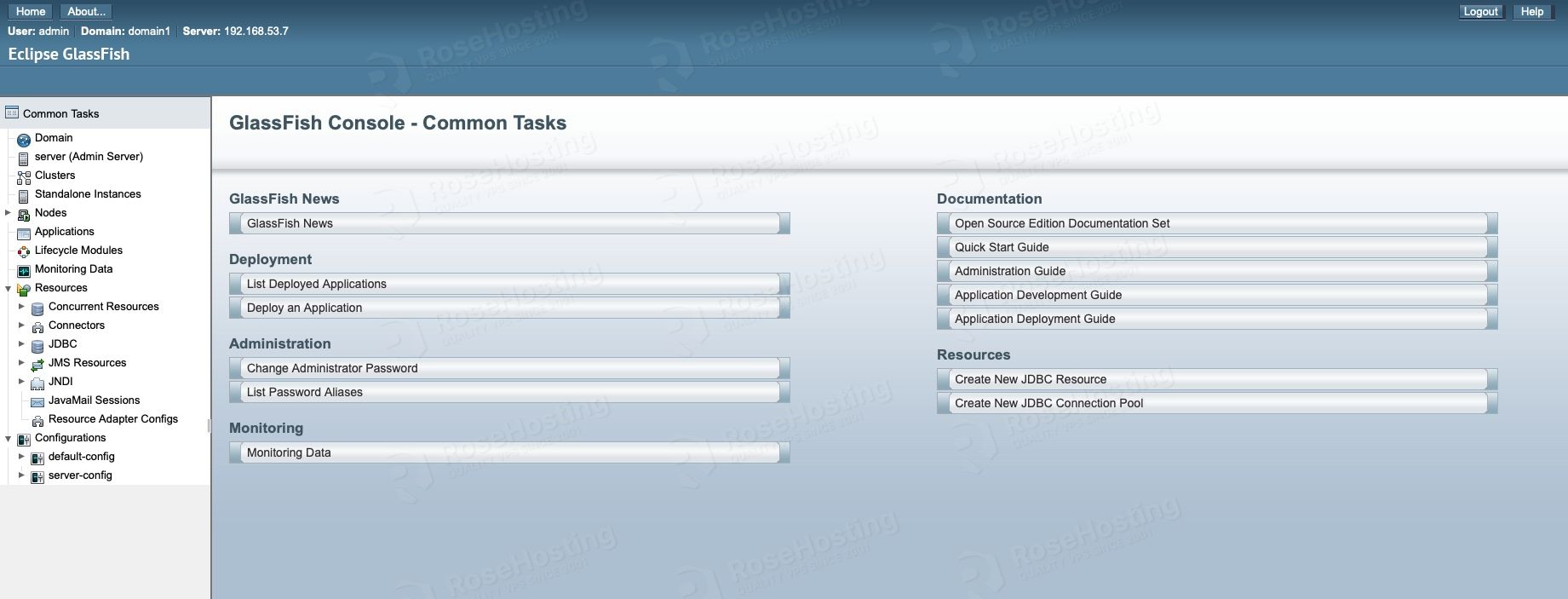This screenshot has width=1568, height=599.
Task: Open GlassFish News task button
Action: [x=509, y=223]
